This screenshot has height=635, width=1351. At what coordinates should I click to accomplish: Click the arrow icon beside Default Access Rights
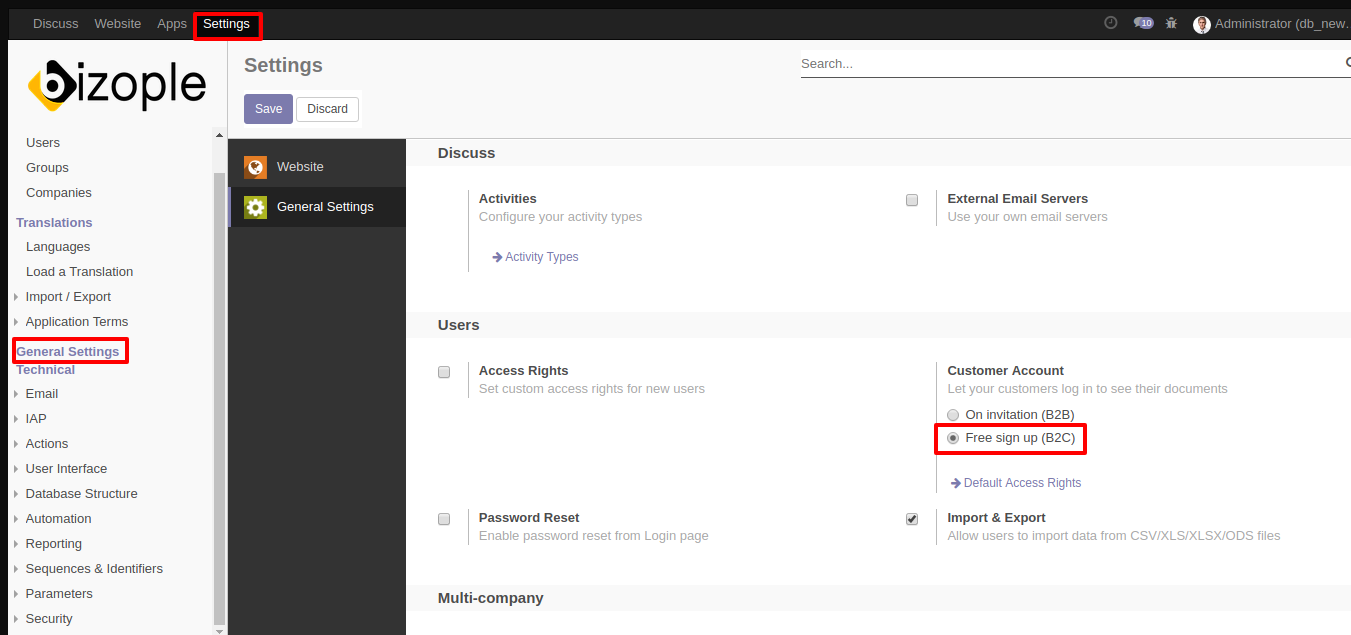point(956,483)
